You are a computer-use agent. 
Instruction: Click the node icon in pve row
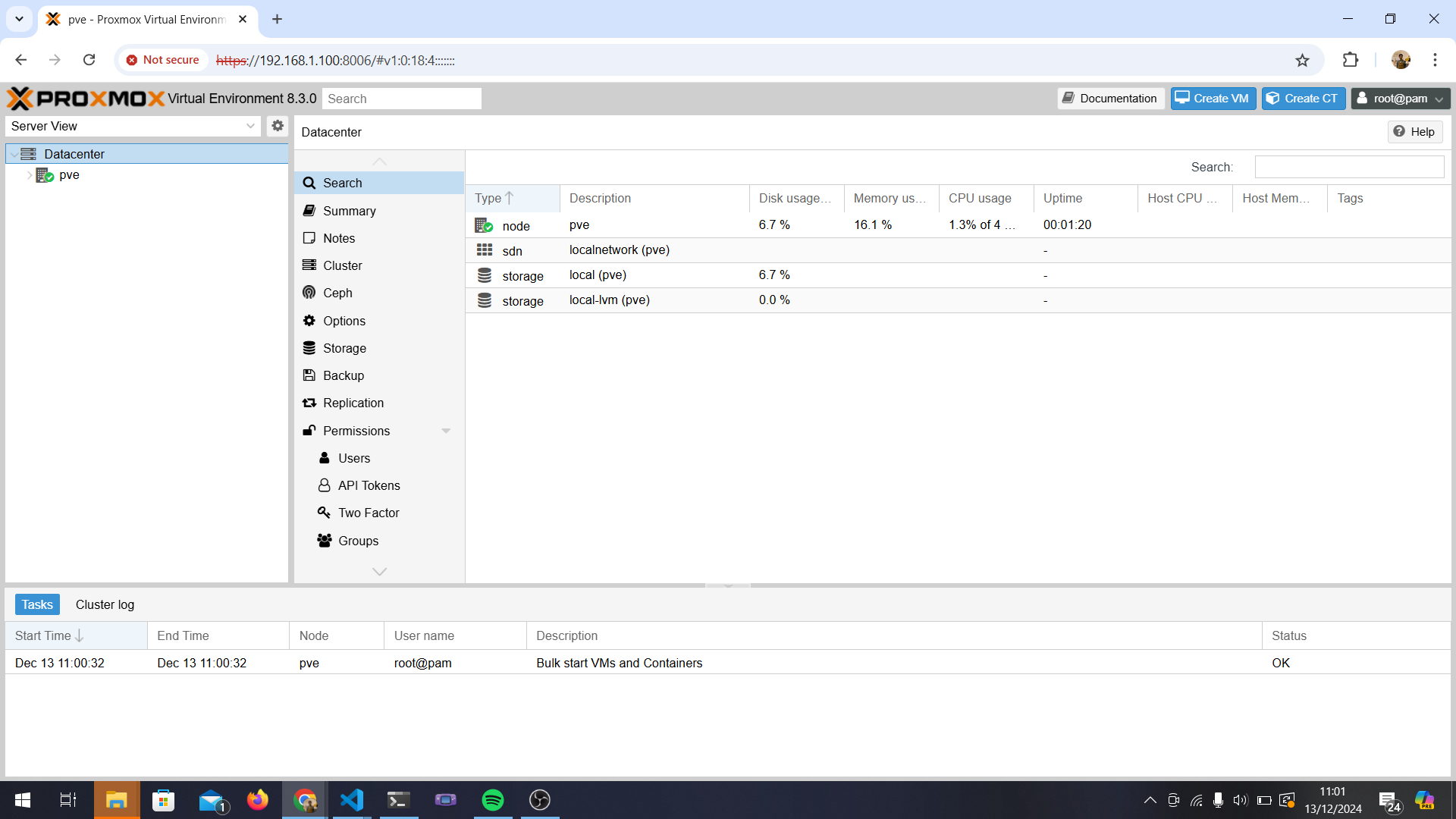pos(484,225)
